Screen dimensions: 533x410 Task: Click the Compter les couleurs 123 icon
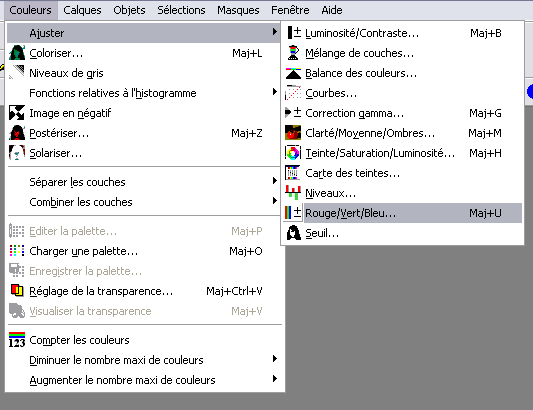click(x=17, y=340)
